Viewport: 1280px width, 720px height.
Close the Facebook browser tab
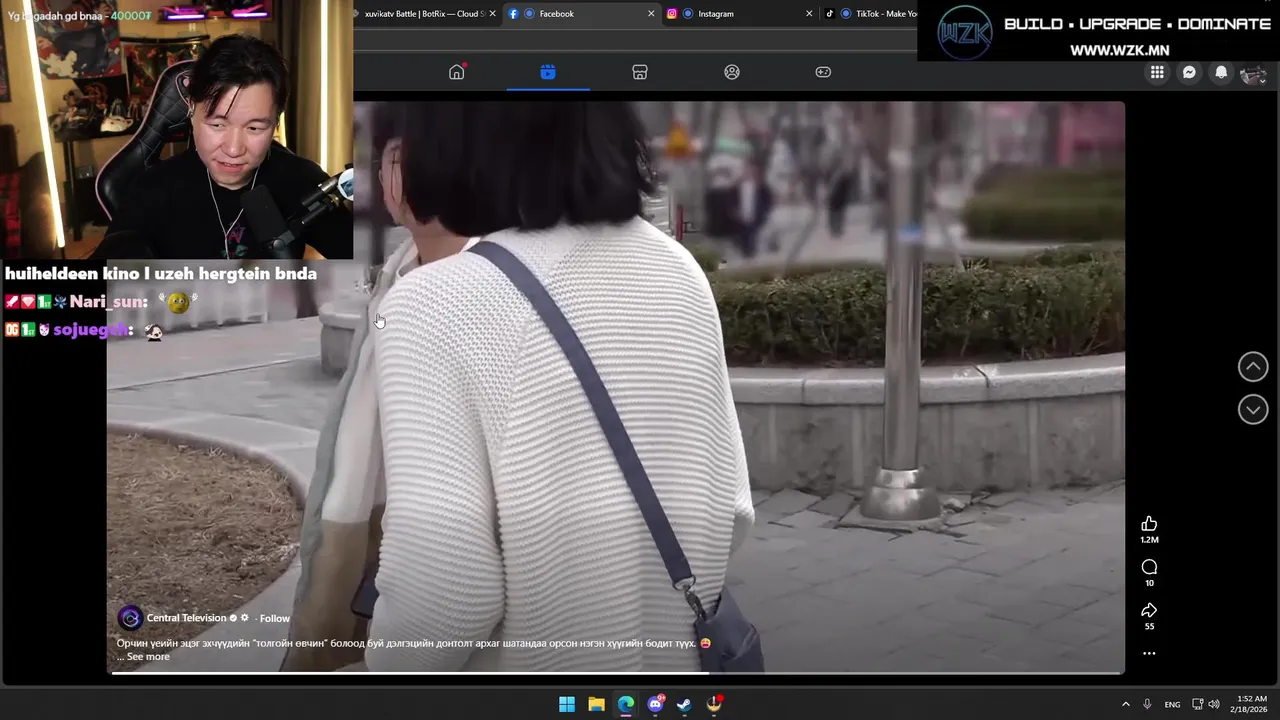(651, 14)
